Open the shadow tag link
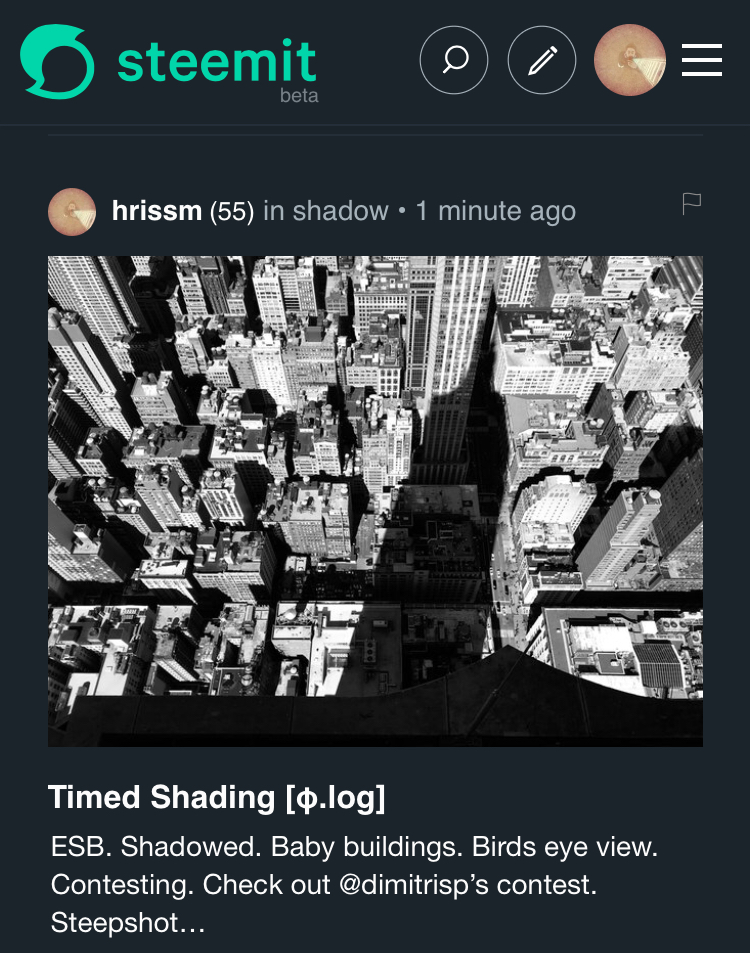Image resolution: width=750 pixels, height=953 pixels. point(340,211)
